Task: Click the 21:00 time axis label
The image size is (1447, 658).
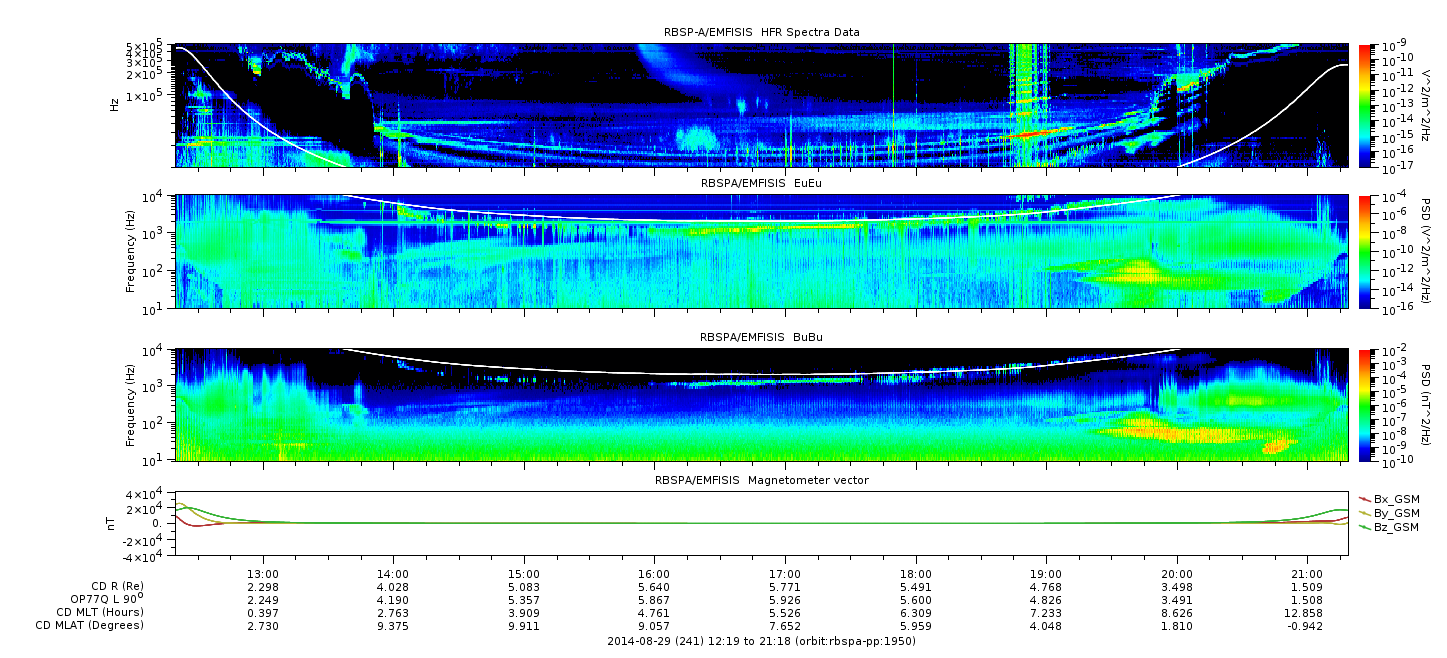Action: click(x=1307, y=573)
